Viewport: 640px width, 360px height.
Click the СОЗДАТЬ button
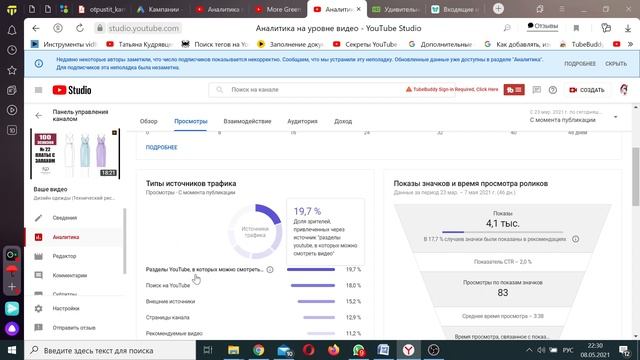(587, 90)
